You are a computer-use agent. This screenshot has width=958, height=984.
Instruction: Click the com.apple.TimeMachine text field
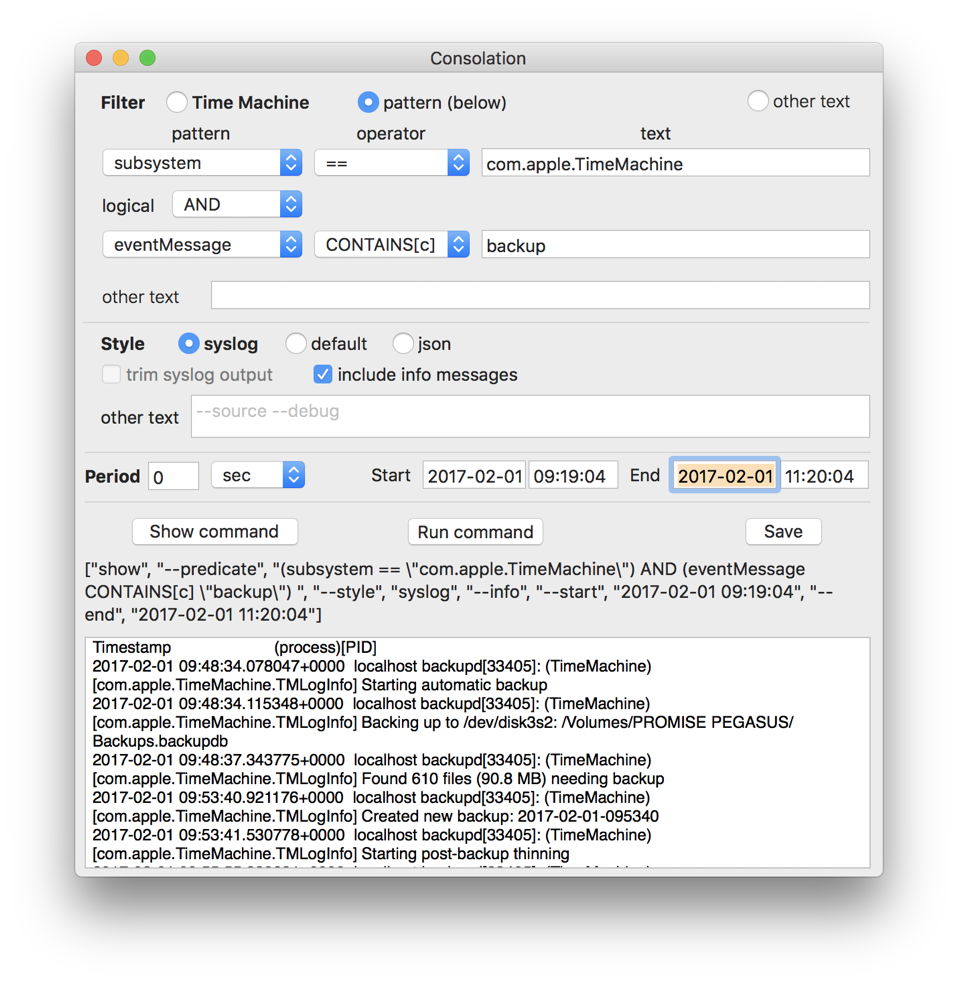click(675, 163)
